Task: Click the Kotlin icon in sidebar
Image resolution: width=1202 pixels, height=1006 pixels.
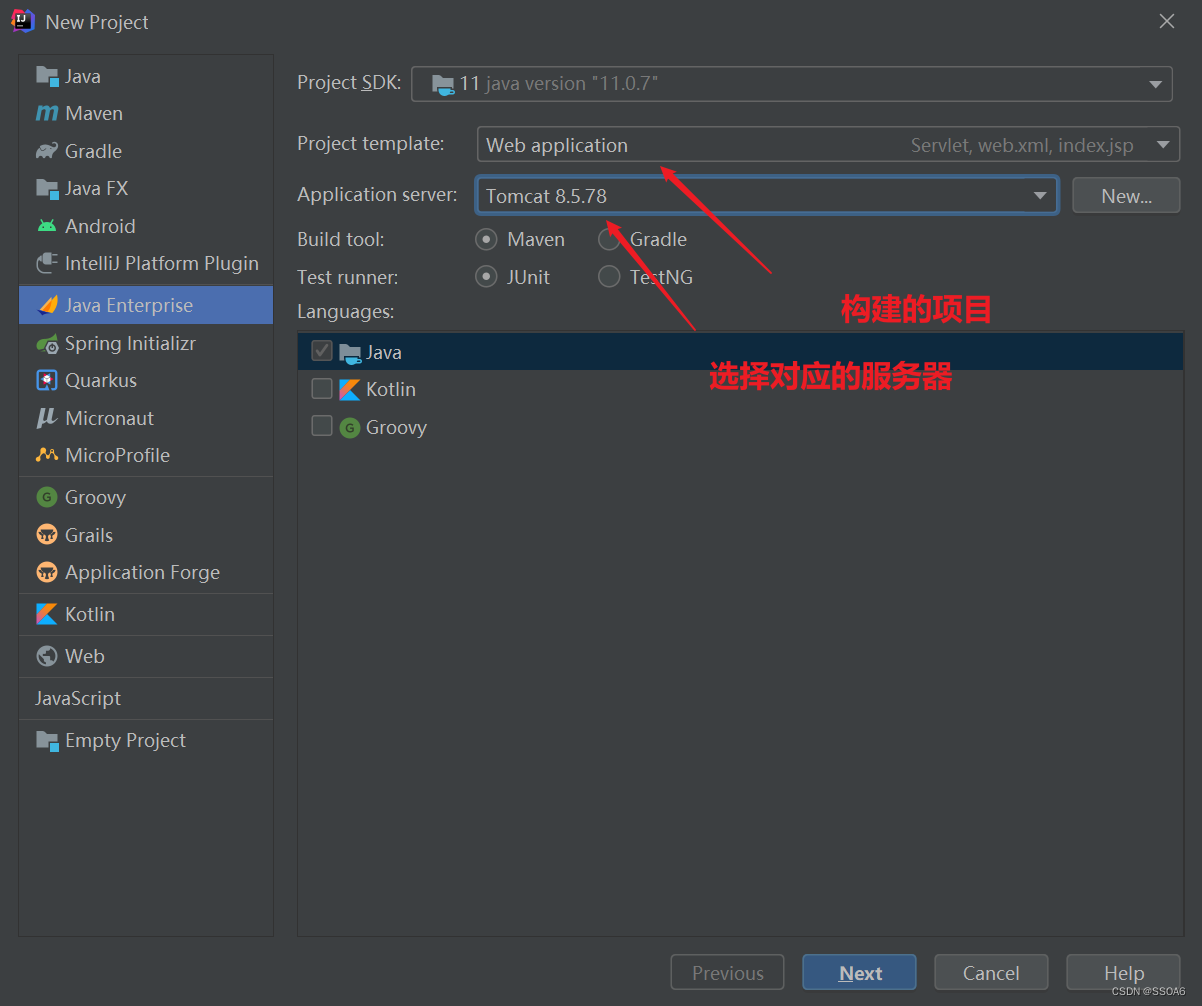Action: click(47, 614)
